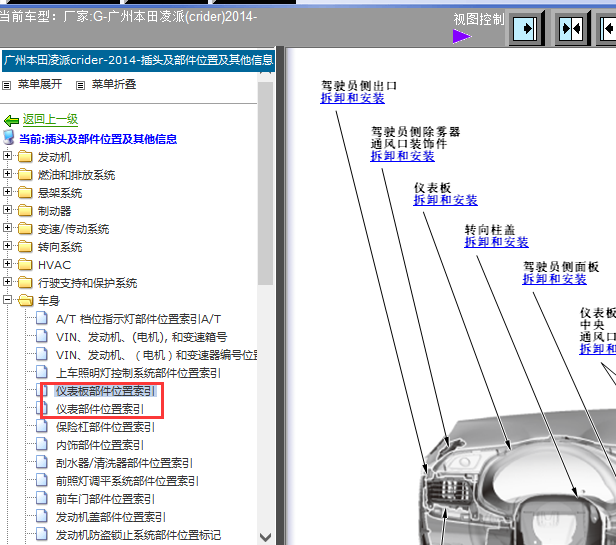The height and width of the screenshot is (545, 616).
Task: Select 刮水器/清洗器部件位置索引 item
Action: pyautogui.click(x=124, y=463)
